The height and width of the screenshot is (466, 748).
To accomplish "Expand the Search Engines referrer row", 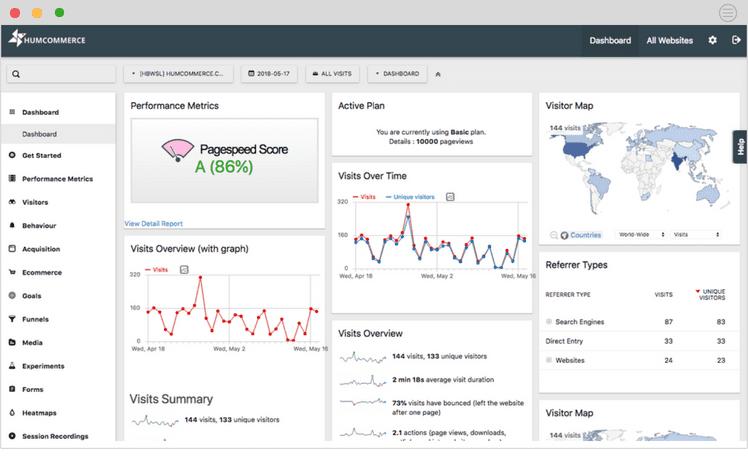I will (549, 322).
